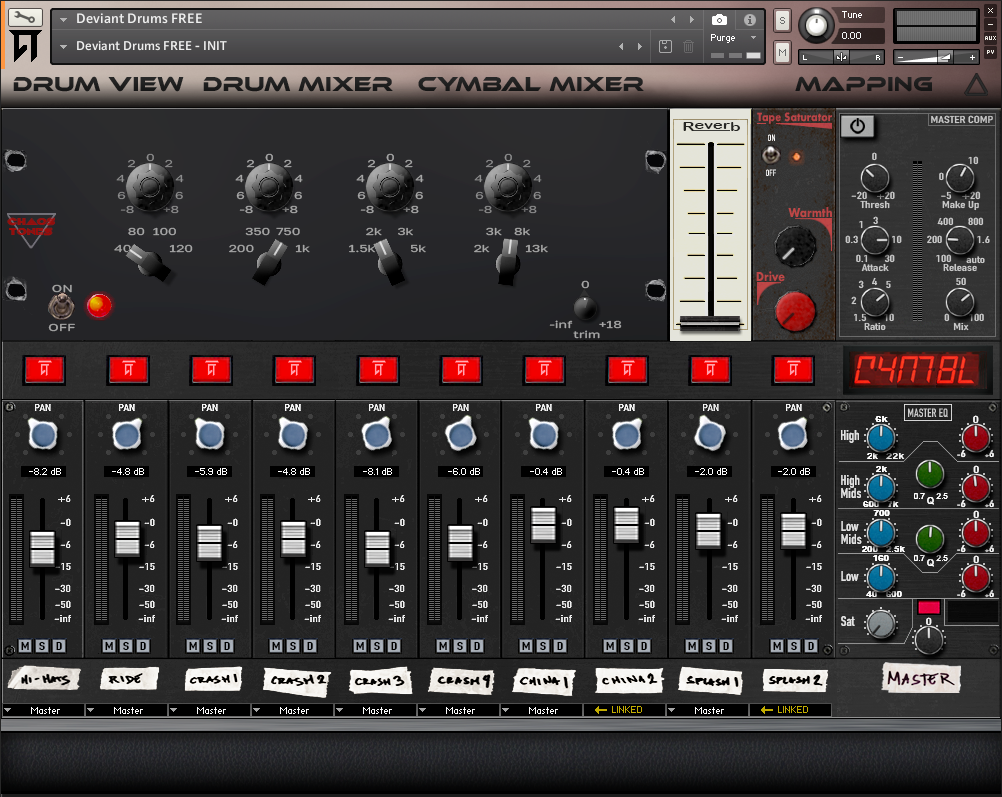Open the Deviant Drums FREE - INIT preset dropdown

63,47
